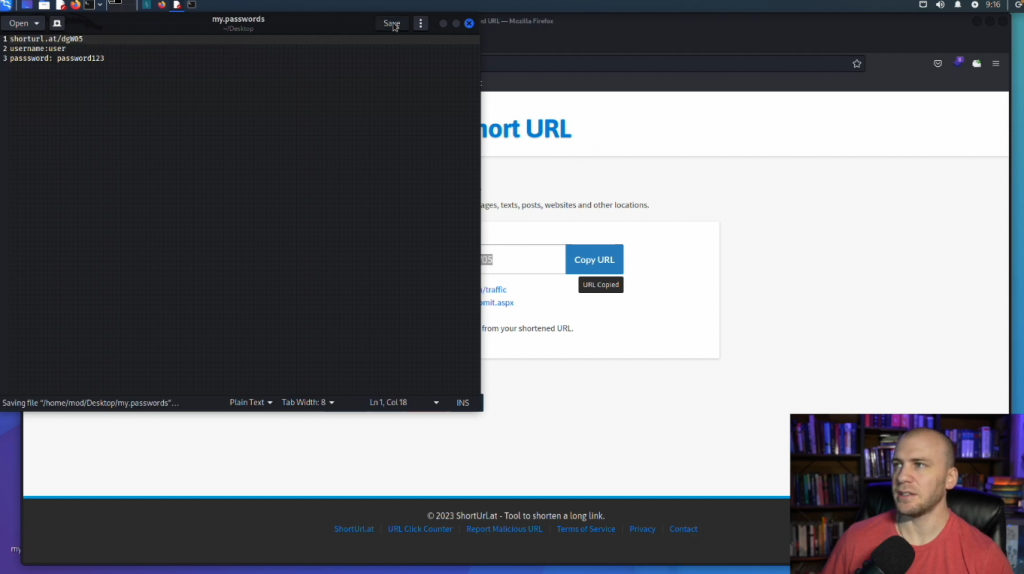Click the log out icon on the panel
The height and width of the screenshot is (574, 1024).
(1018, 5)
